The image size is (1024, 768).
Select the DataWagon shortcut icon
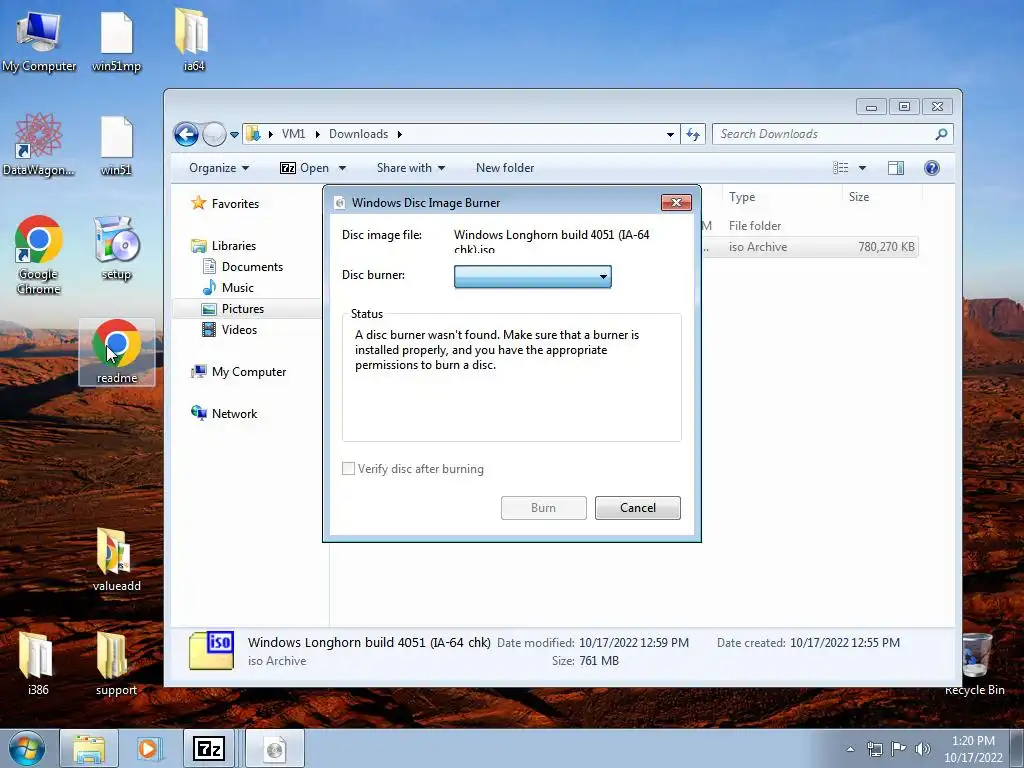[x=39, y=144]
